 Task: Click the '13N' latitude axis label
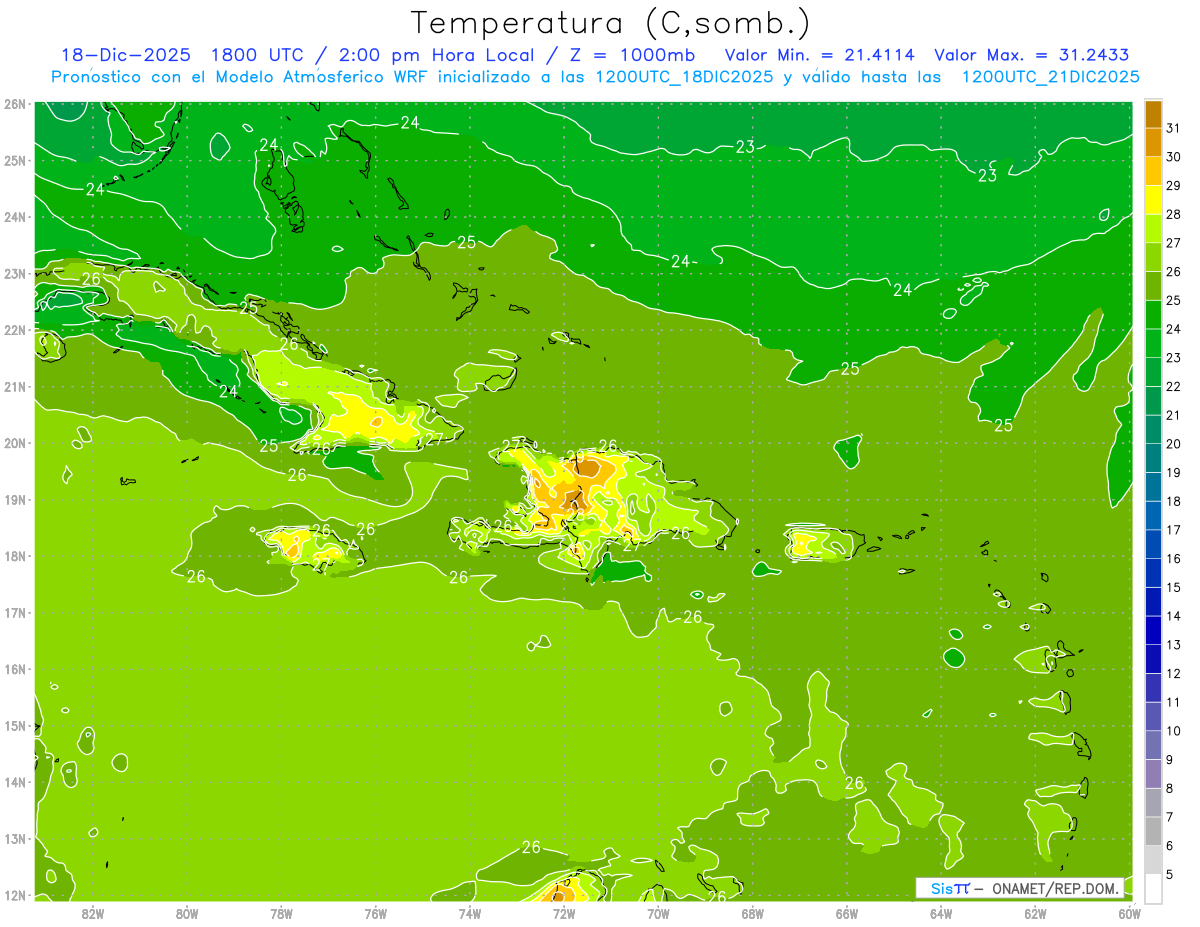(x=15, y=838)
